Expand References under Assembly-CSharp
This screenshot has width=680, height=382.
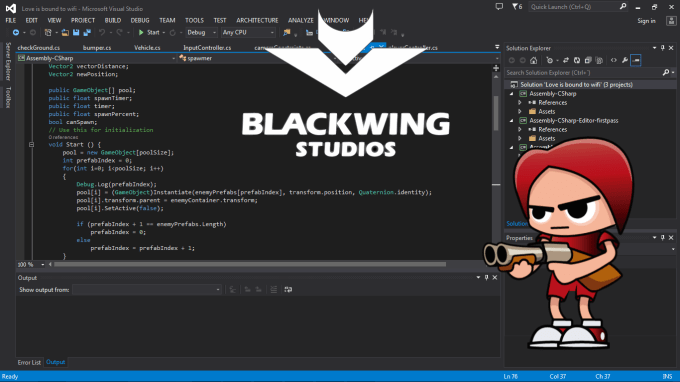click(520, 103)
